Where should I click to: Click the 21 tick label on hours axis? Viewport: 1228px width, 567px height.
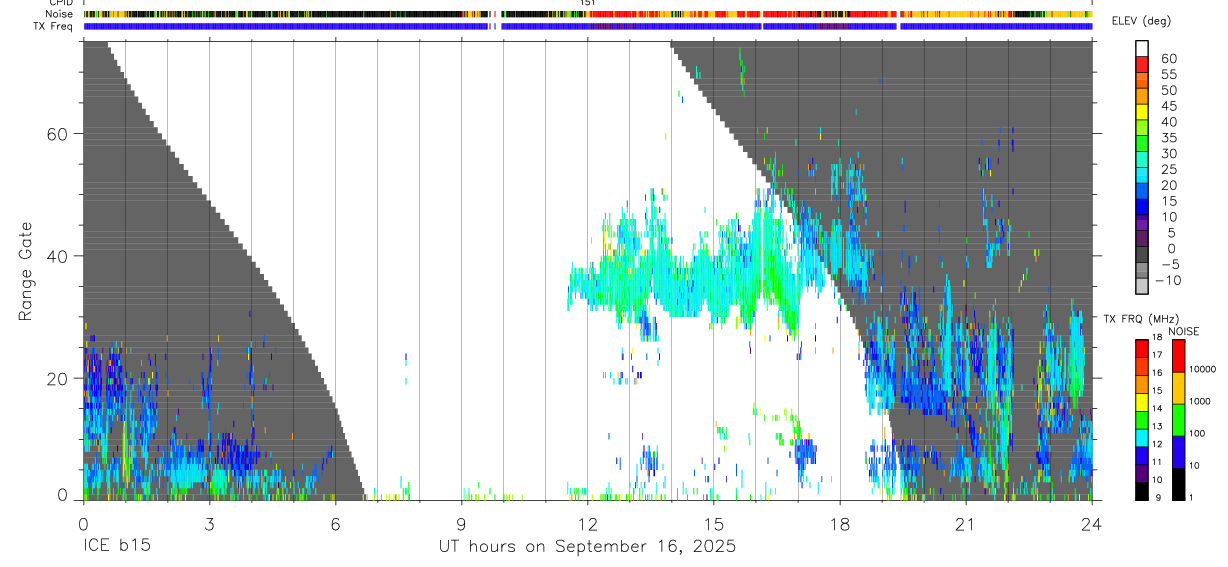point(965,524)
